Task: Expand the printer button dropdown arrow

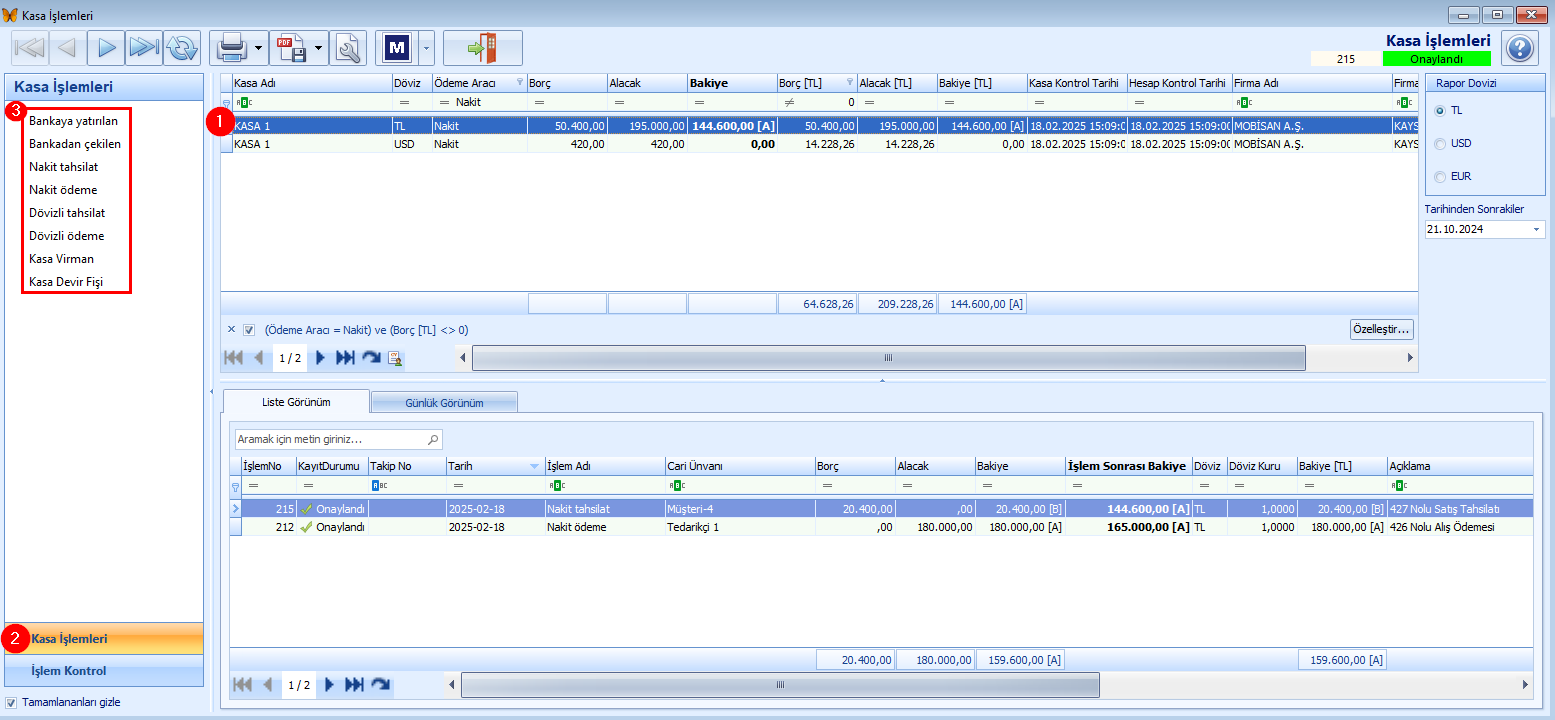Action: point(259,47)
